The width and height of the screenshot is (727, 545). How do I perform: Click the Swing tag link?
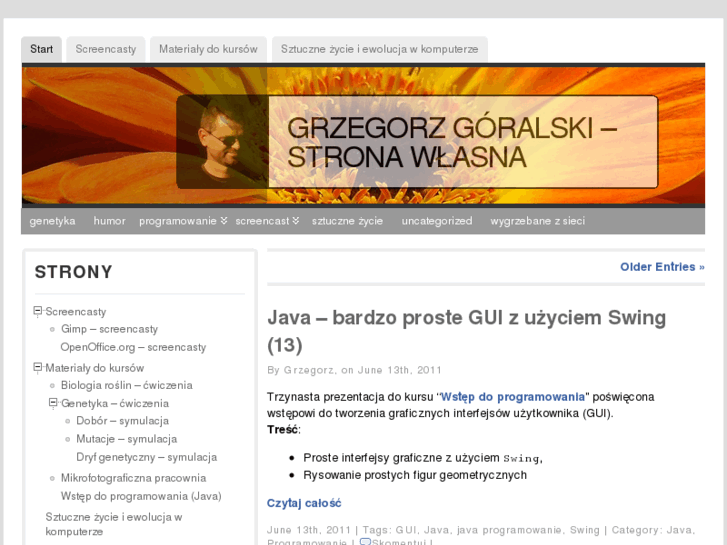click(x=584, y=530)
